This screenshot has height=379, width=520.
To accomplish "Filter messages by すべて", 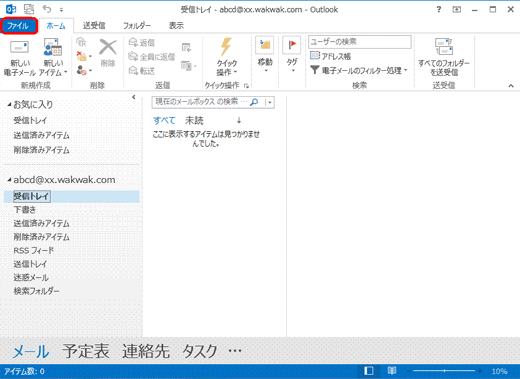I will tap(164, 120).
